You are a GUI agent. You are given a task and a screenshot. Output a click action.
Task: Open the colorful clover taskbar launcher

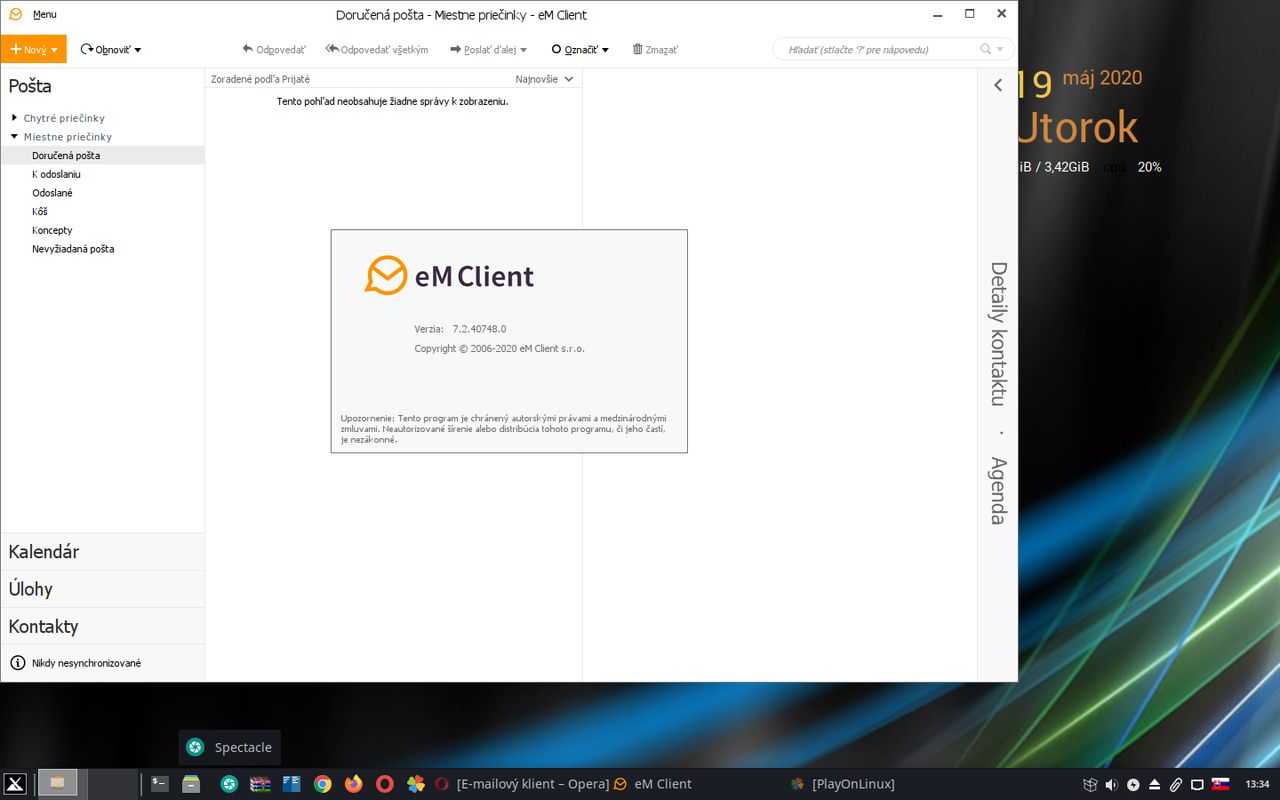pyautogui.click(x=416, y=784)
